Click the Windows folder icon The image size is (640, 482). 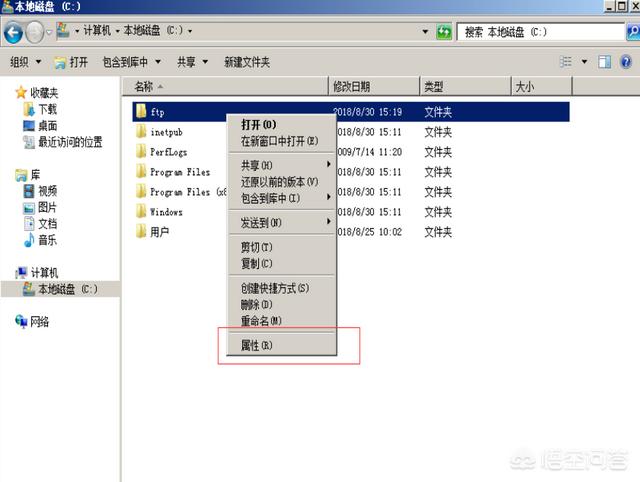[141, 211]
